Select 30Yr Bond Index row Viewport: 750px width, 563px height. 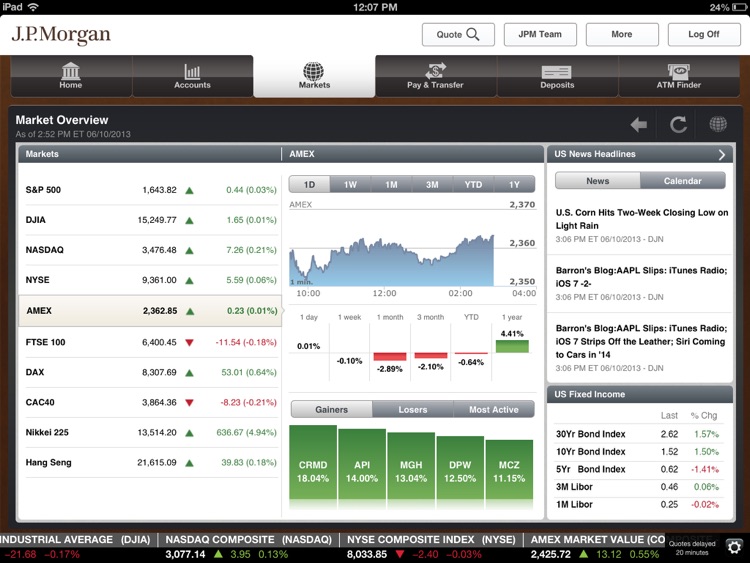pos(639,434)
